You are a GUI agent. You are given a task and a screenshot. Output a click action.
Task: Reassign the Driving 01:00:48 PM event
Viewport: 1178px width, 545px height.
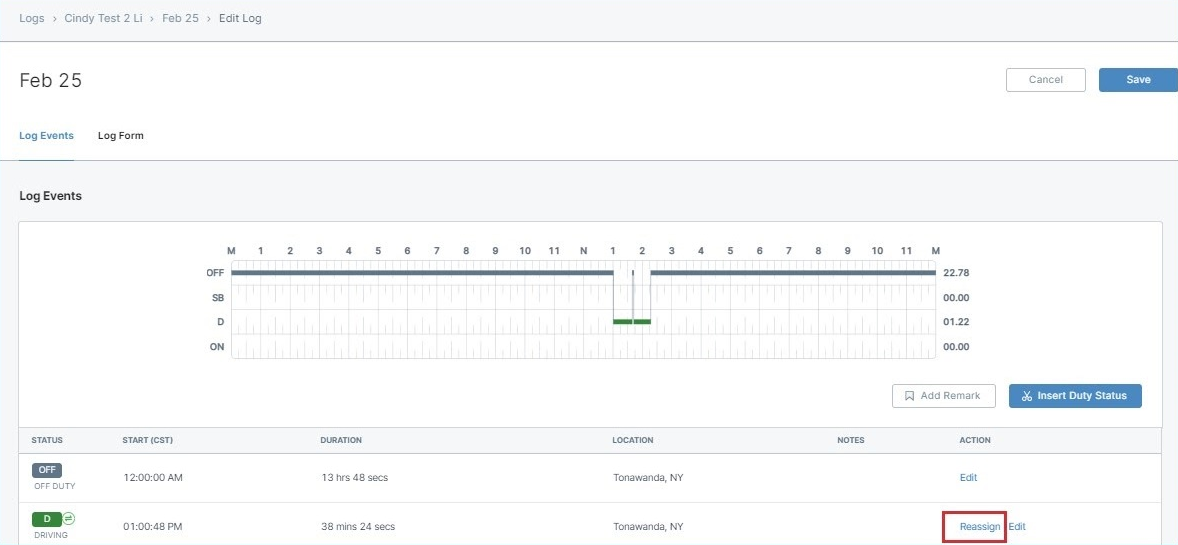980,527
